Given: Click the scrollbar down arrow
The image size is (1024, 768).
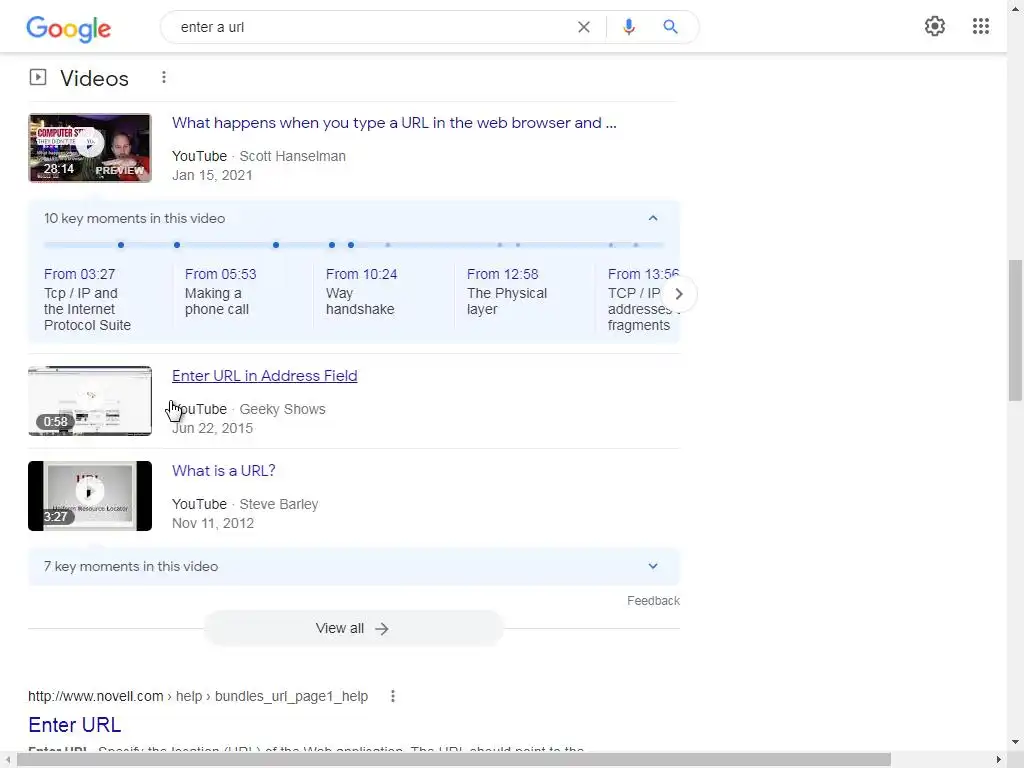Looking at the screenshot, I should [1015, 743].
